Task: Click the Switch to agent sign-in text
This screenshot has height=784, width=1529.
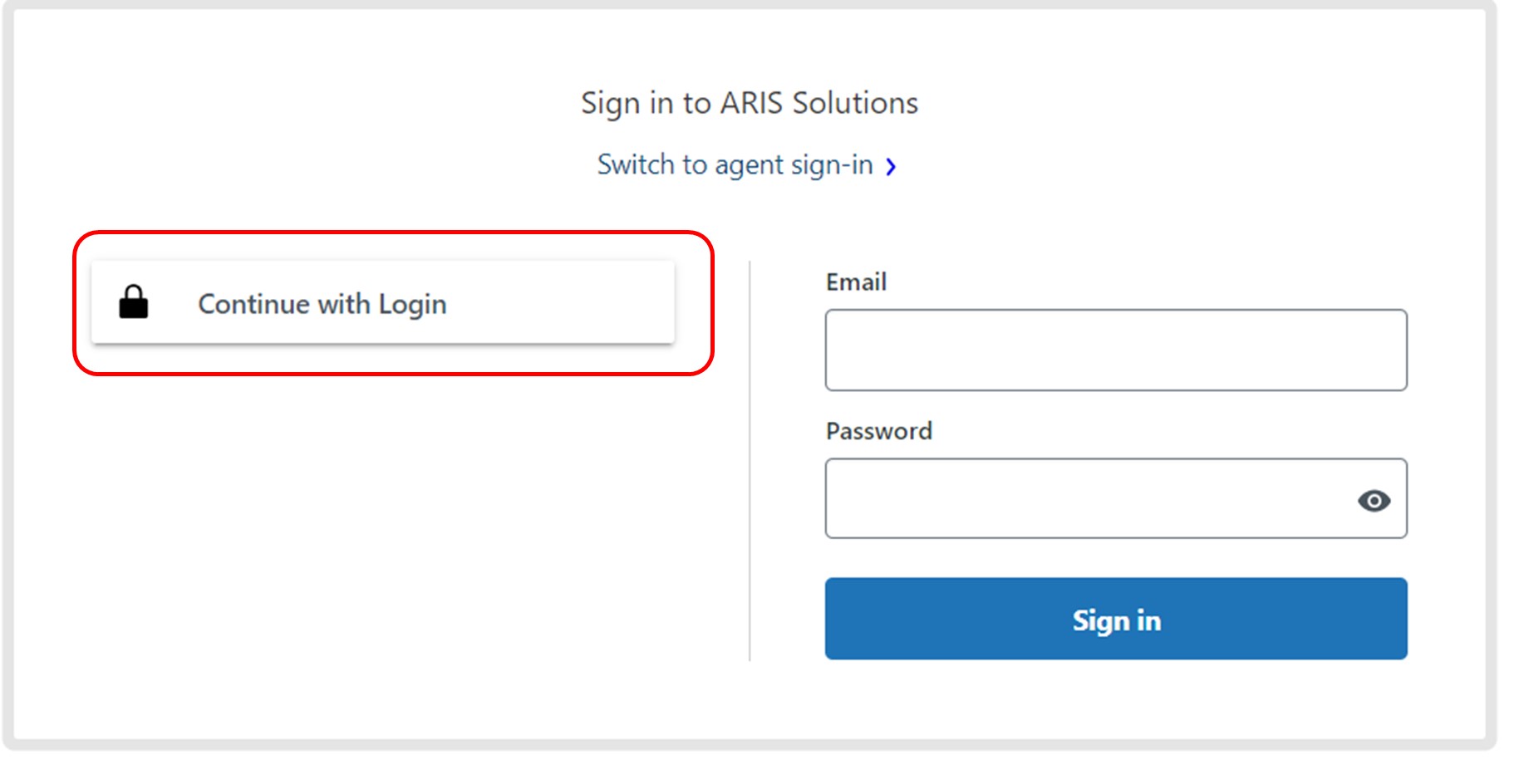Action: pyautogui.click(x=734, y=164)
